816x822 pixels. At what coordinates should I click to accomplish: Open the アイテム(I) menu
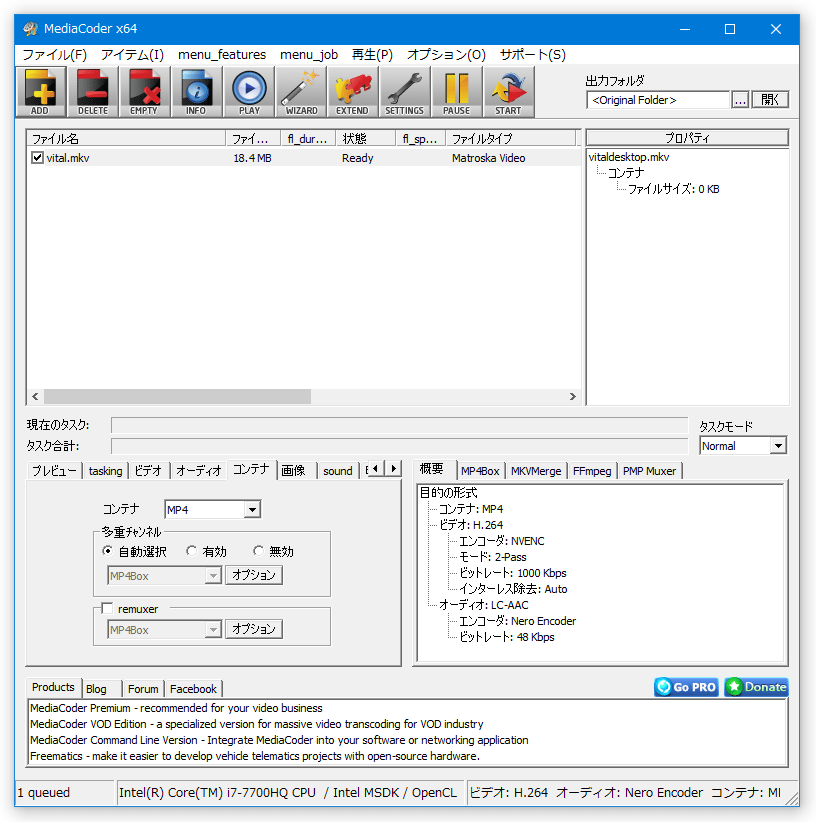[132, 55]
